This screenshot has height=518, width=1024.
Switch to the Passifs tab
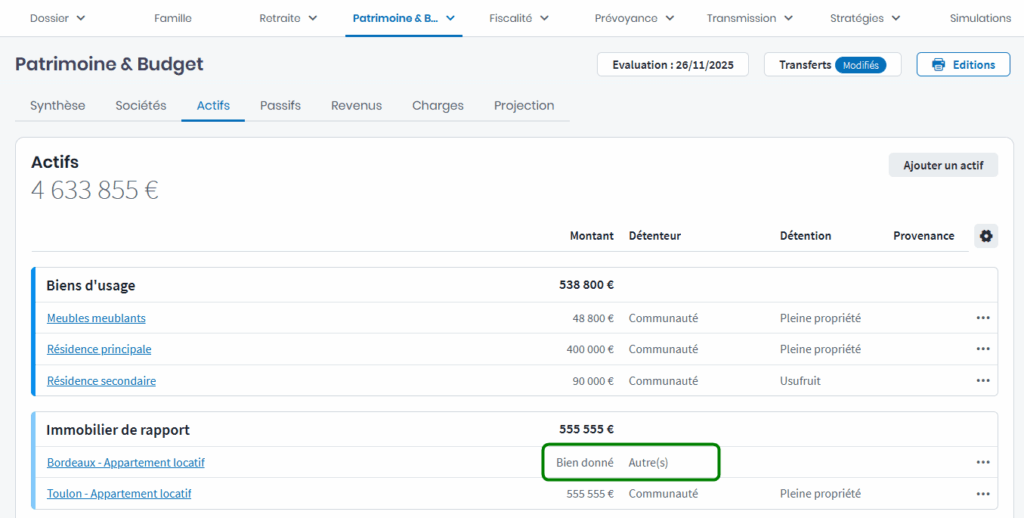pos(280,105)
